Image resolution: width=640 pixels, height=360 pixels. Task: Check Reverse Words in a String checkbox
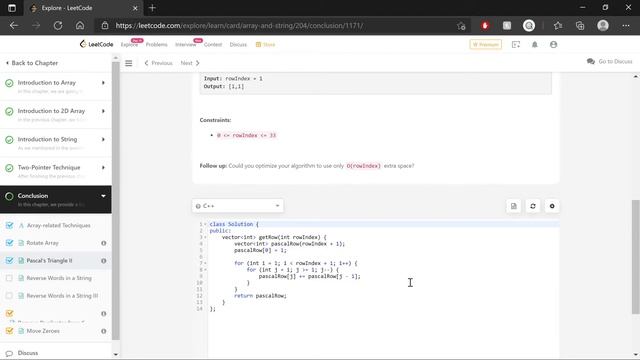tap(9, 278)
